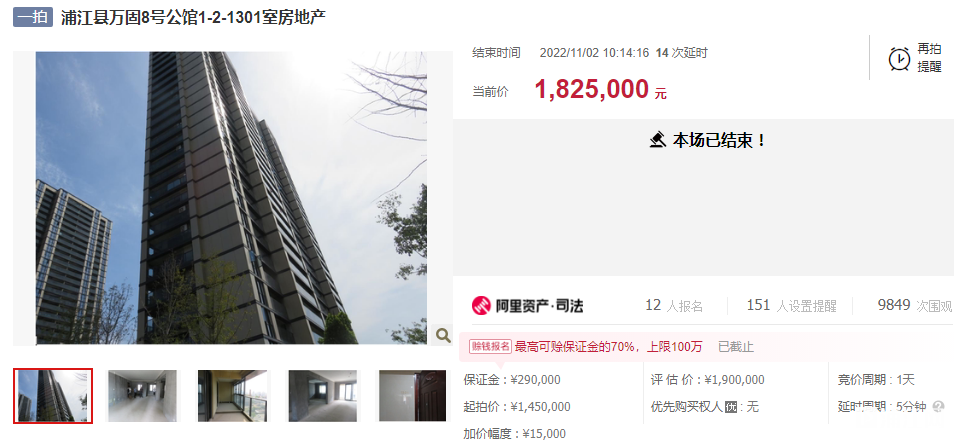
Task: Select the empty hallway interior thumbnail
Action: click(143, 395)
